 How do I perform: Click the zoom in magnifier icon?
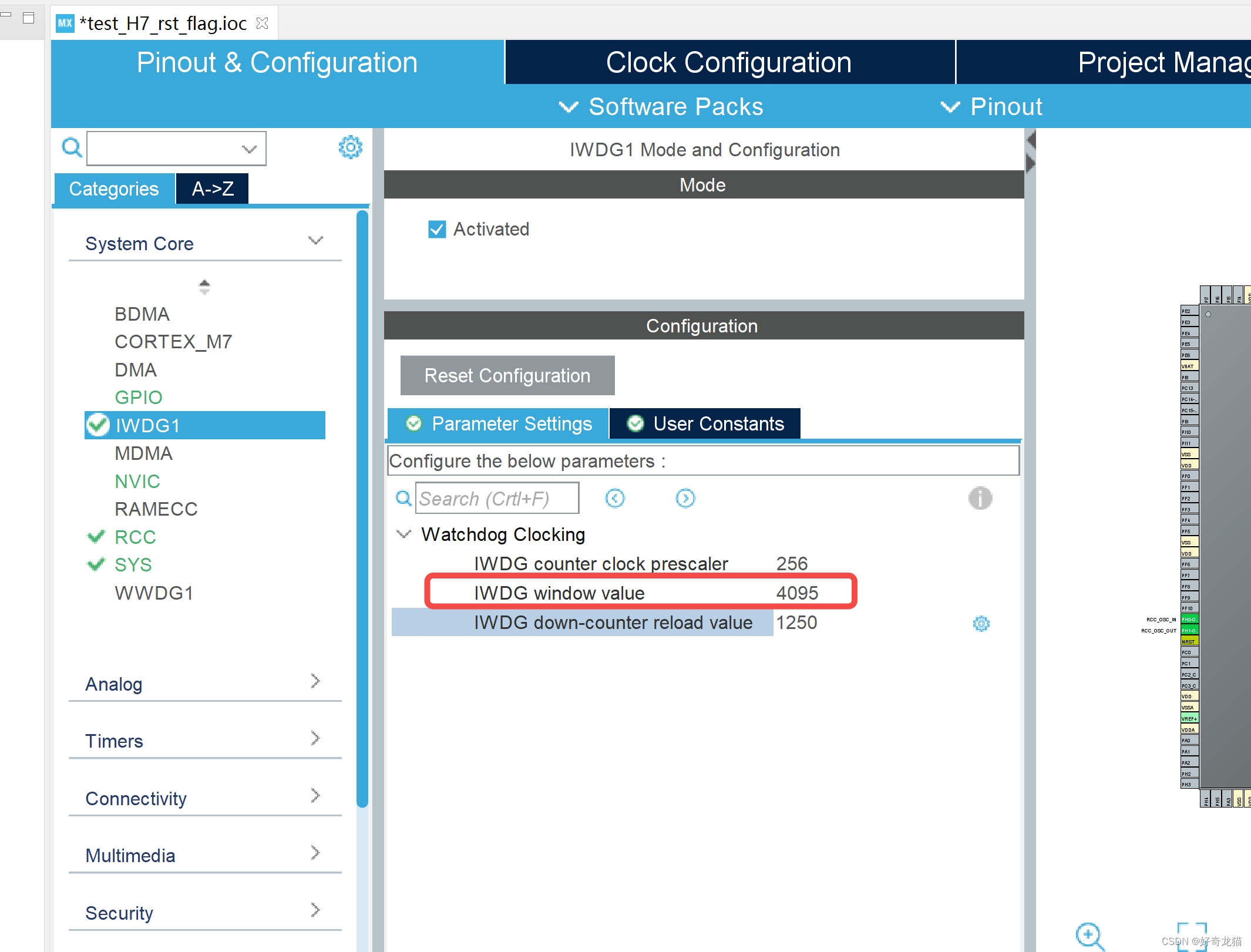click(1089, 934)
